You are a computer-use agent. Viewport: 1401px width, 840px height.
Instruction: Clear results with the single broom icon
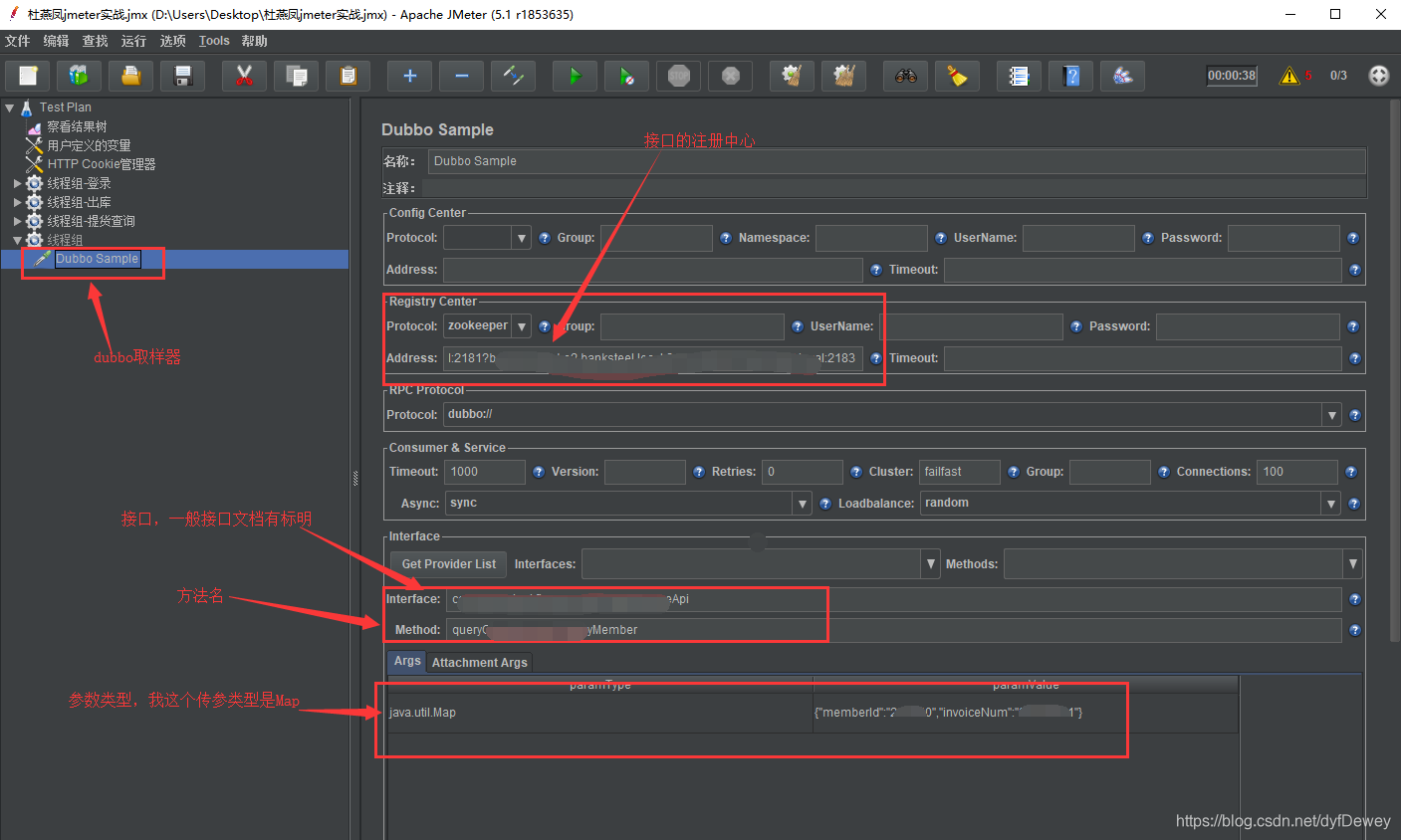793,76
